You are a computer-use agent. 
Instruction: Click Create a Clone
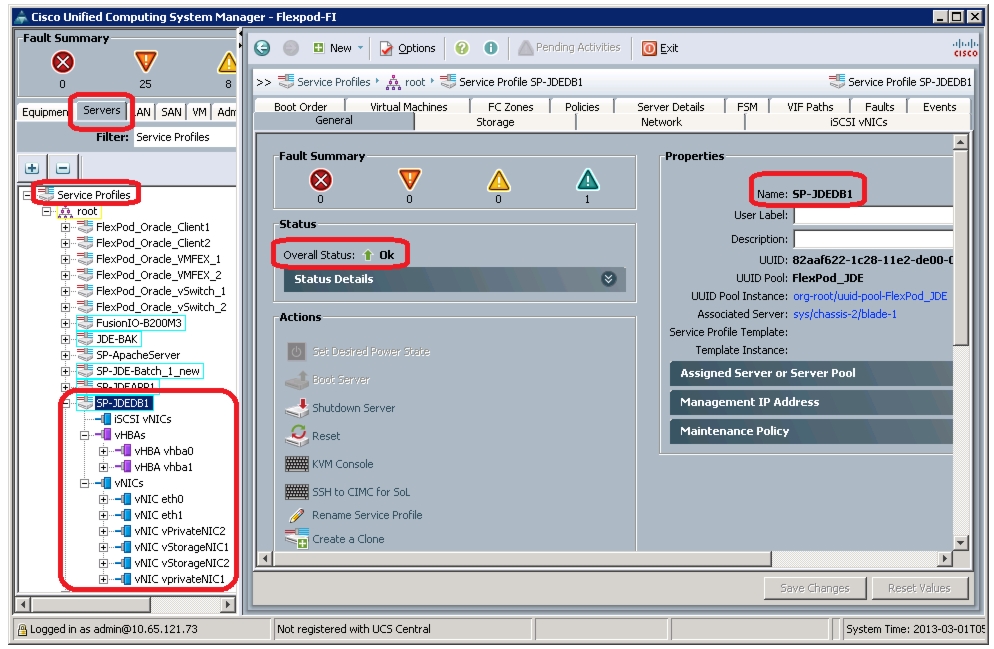335,539
